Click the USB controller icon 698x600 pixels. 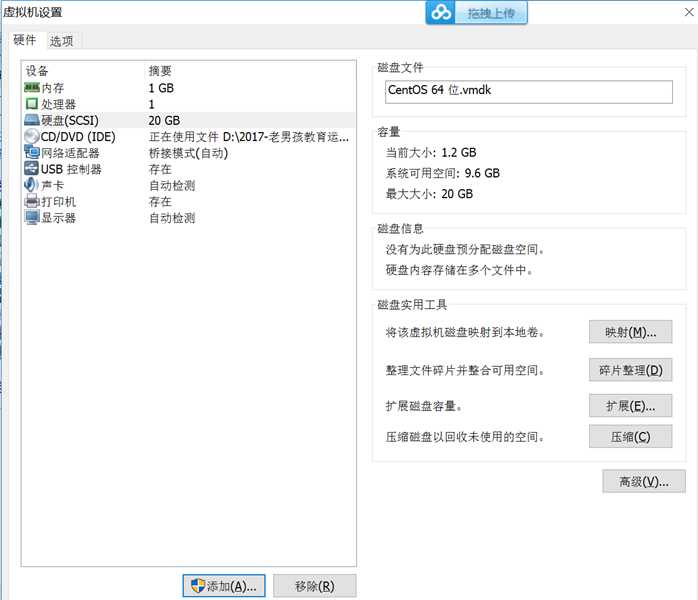pos(32,169)
